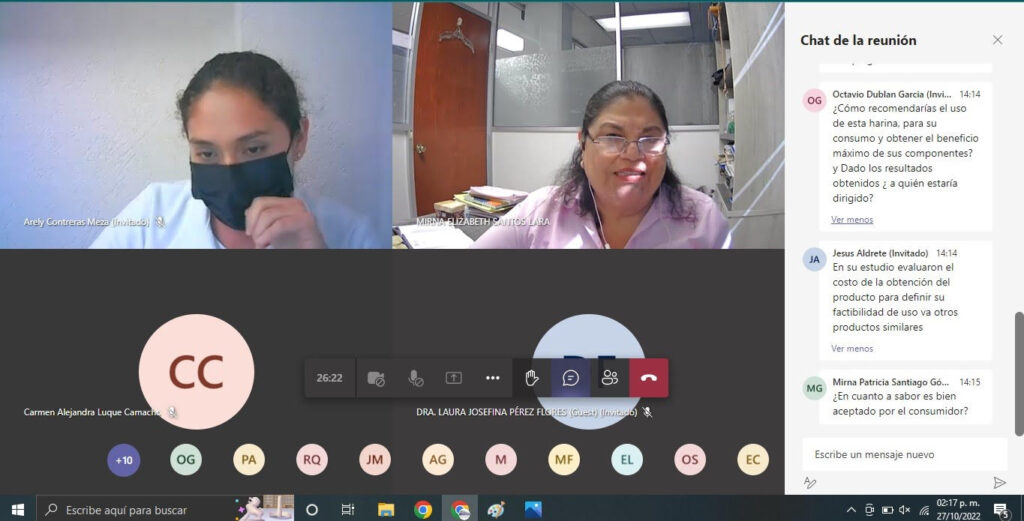This screenshot has height=521, width=1024.
Task: Expand the +10 additional participants bubble
Action: tap(124, 460)
